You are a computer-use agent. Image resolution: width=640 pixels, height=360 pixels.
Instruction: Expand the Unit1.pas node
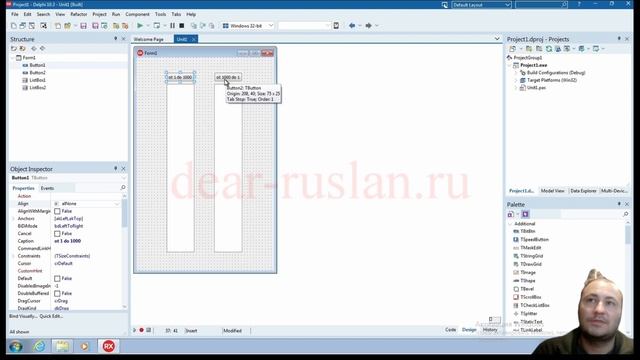pyautogui.click(x=516, y=87)
